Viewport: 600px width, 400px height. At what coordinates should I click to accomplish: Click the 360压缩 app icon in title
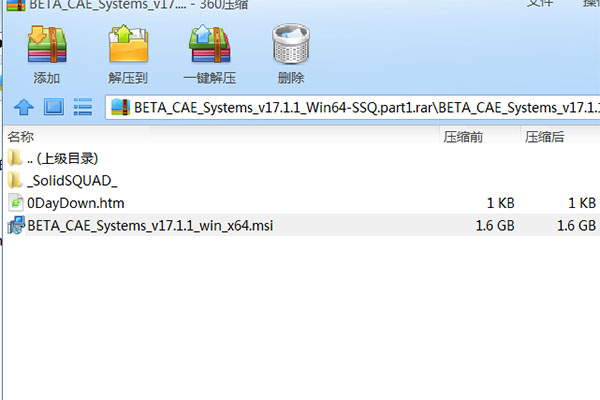coord(16,5)
